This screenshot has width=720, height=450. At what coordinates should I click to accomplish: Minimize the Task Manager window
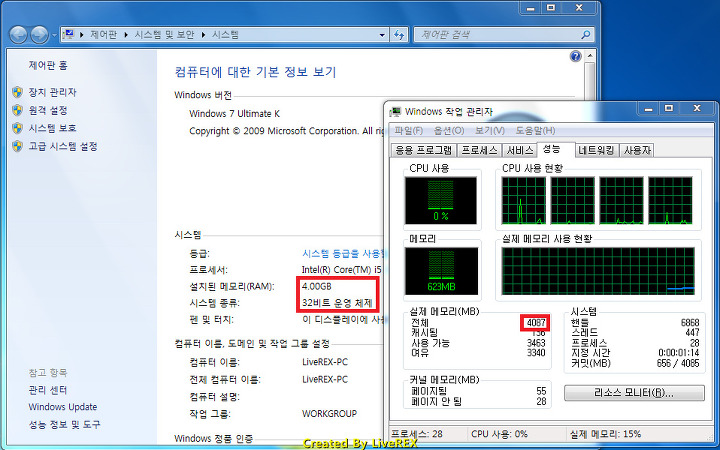pos(648,109)
